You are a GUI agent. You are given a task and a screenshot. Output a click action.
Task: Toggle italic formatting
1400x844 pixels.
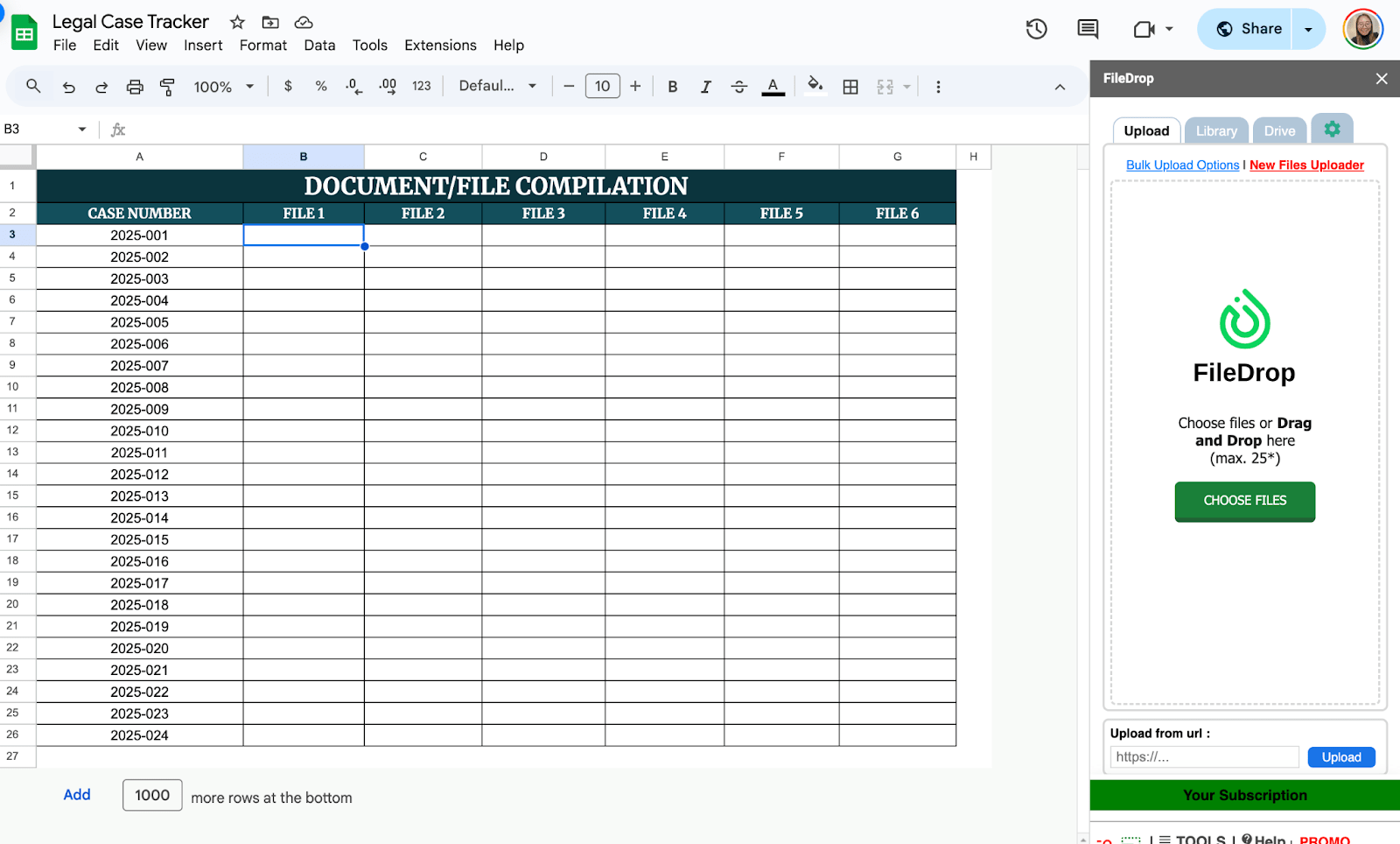[x=705, y=87]
